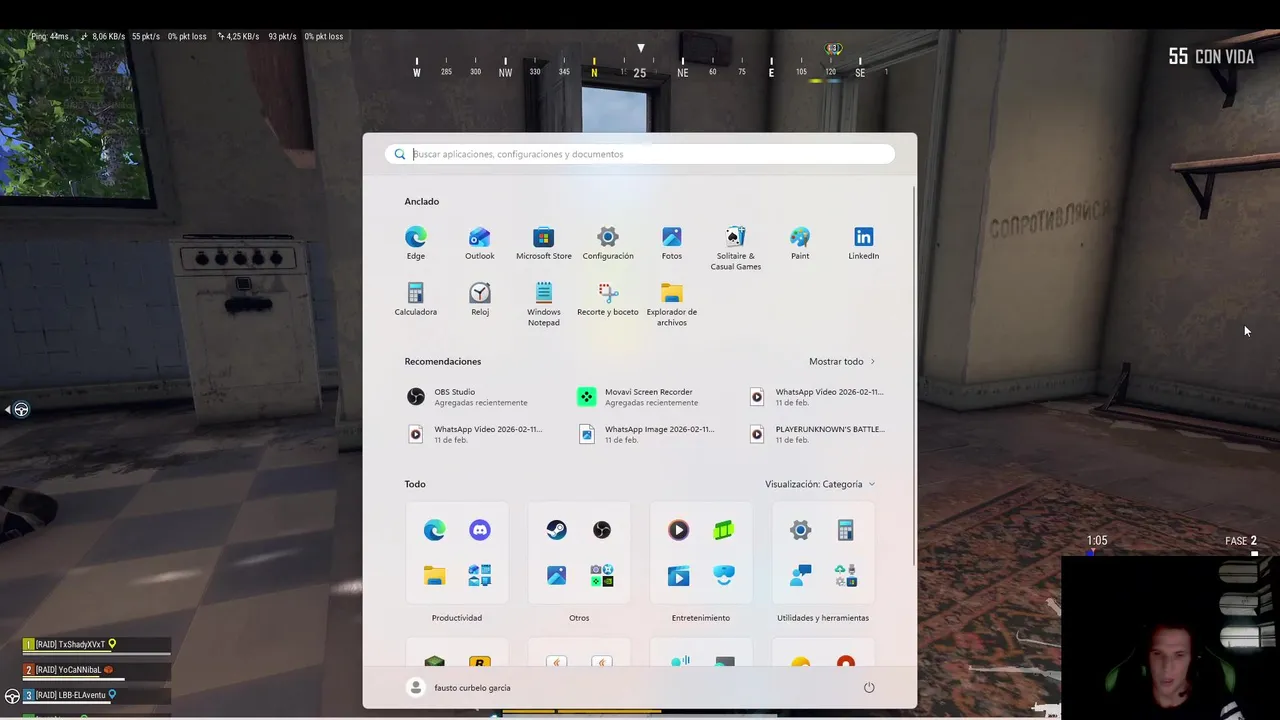Click the Productividad category label

tap(457, 618)
